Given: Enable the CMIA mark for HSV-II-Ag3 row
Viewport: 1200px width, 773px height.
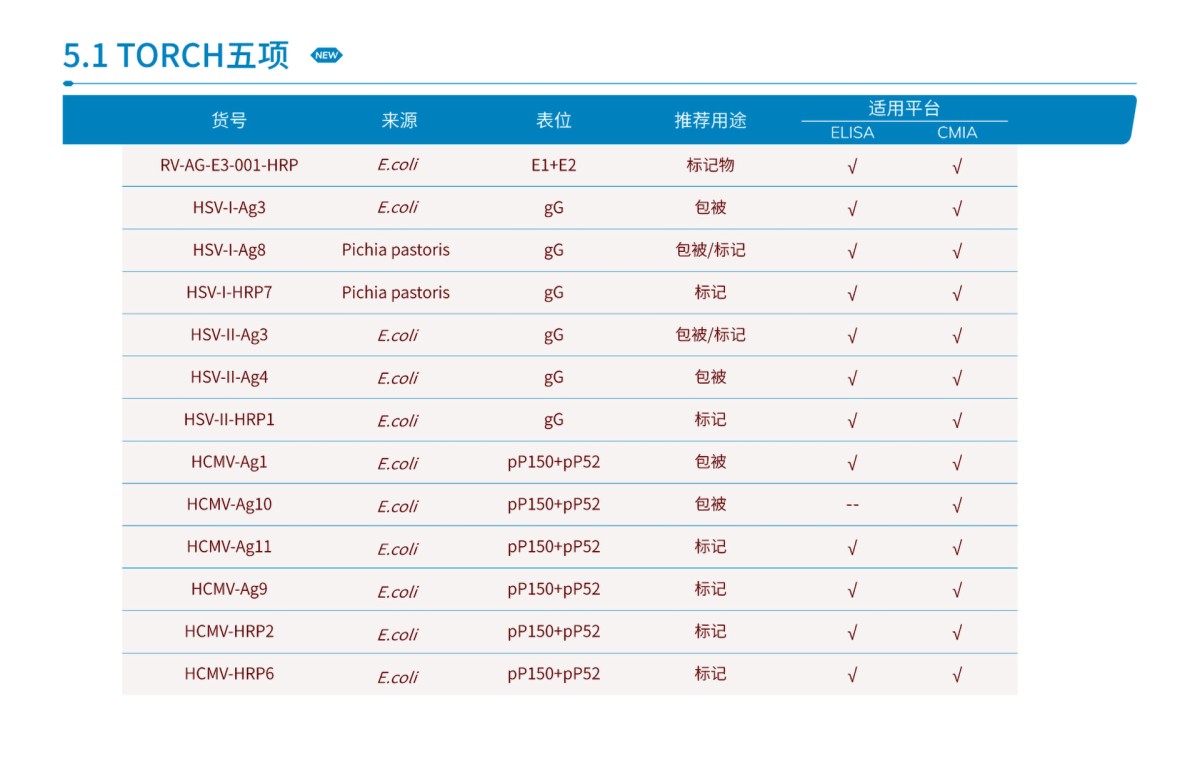Looking at the screenshot, I should pyautogui.click(x=958, y=335).
